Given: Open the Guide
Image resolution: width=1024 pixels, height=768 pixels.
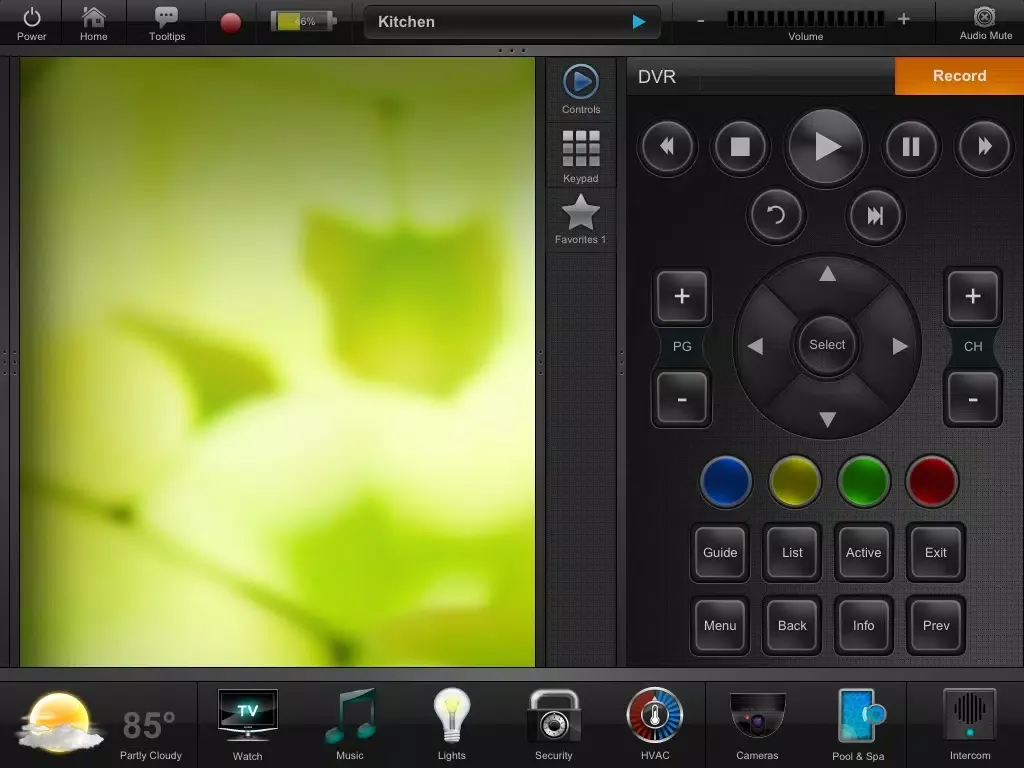Looking at the screenshot, I should pyautogui.click(x=720, y=552).
